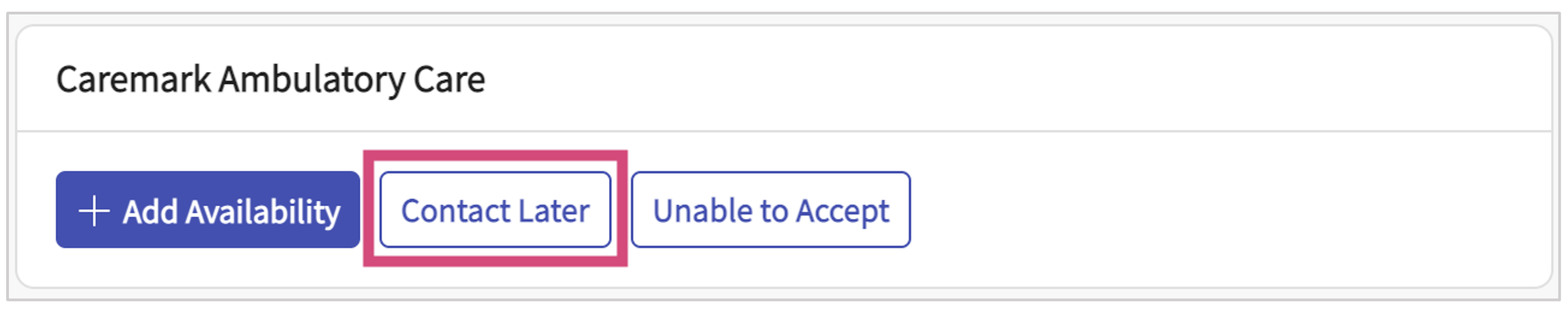Indicate the provider is unable to accept
Screen dimensions: 1568x309
point(770,210)
